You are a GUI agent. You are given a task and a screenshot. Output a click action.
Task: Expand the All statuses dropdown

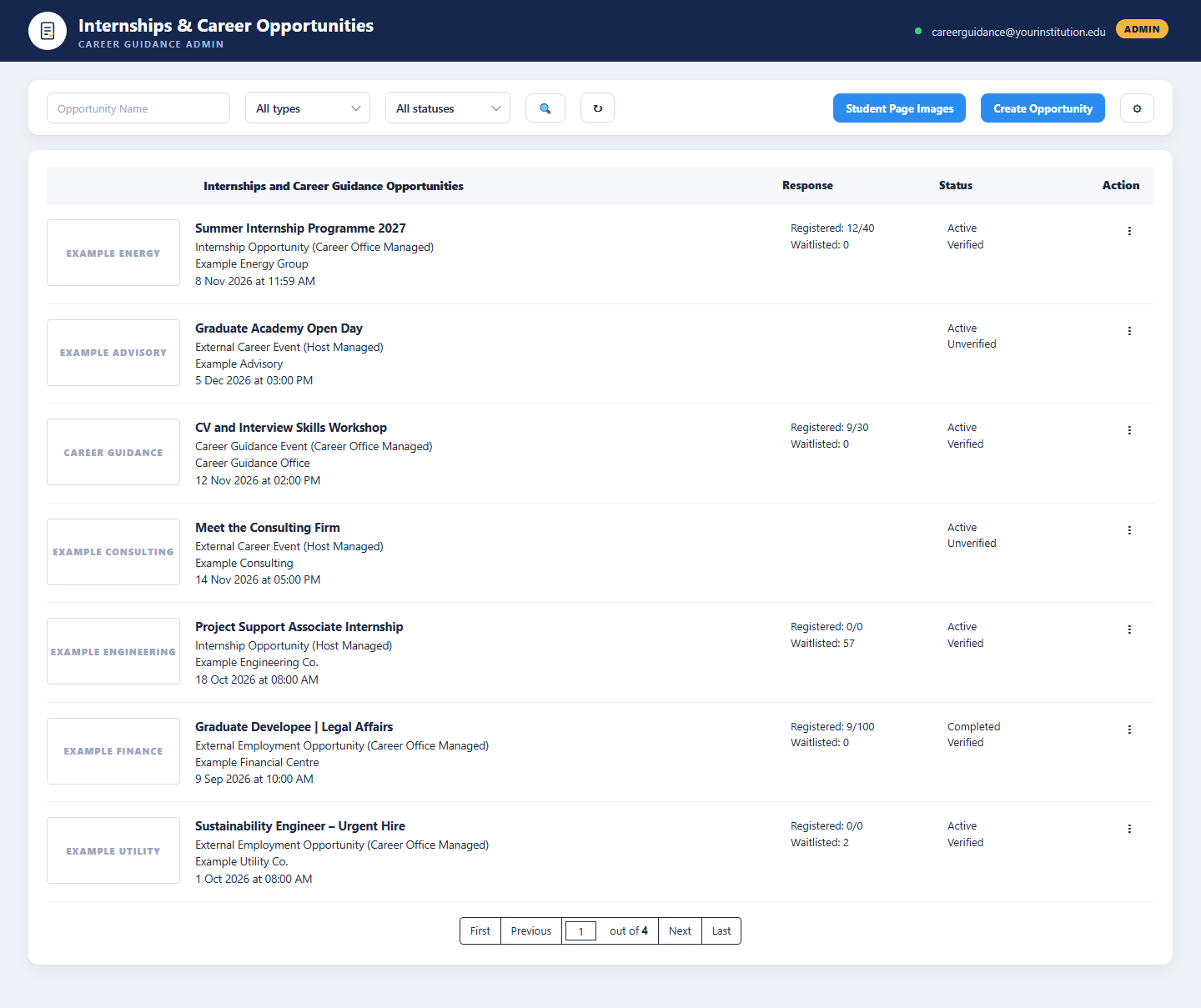(x=448, y=108)
